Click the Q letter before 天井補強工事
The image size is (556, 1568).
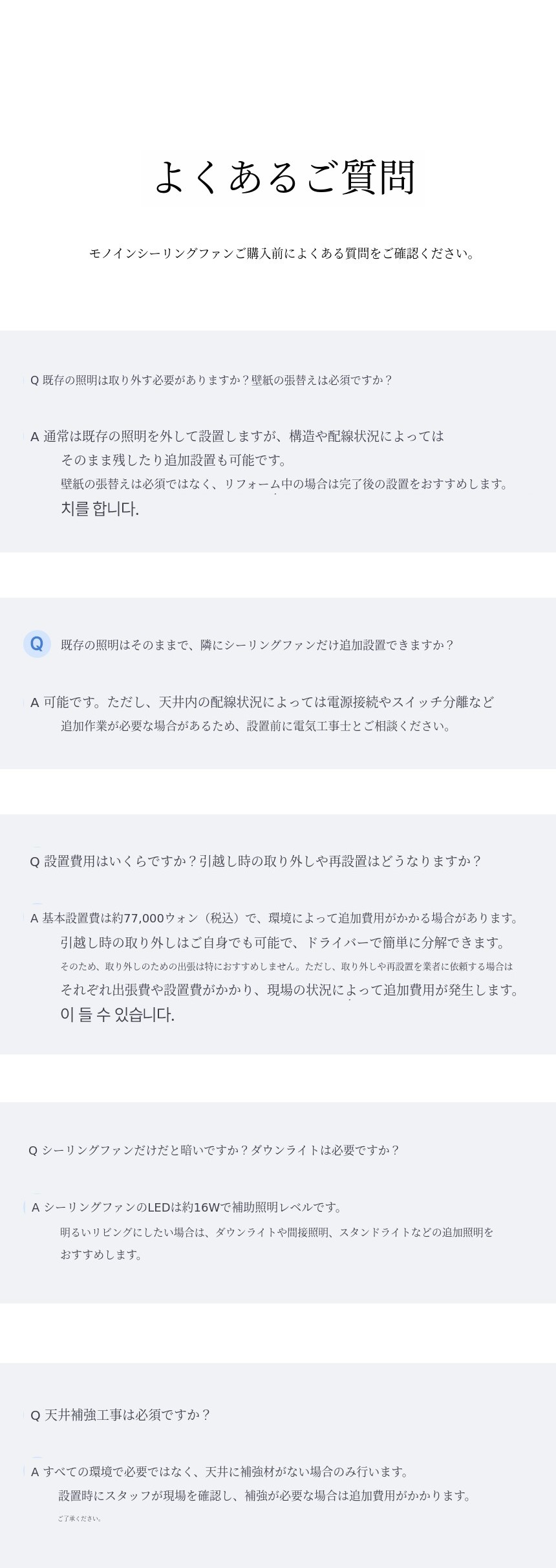(36, 1415)
